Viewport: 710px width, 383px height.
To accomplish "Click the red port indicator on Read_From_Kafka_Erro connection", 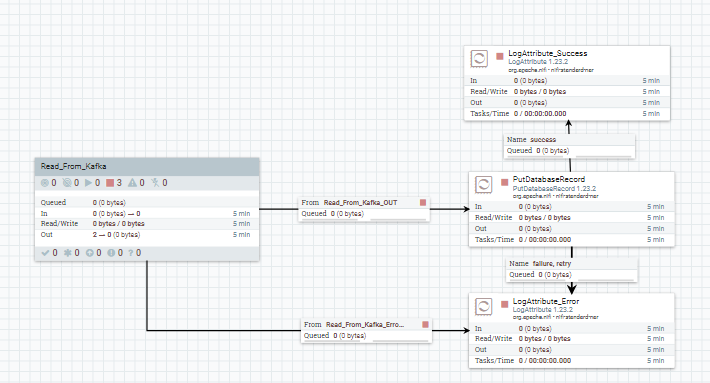I will 425,324.
